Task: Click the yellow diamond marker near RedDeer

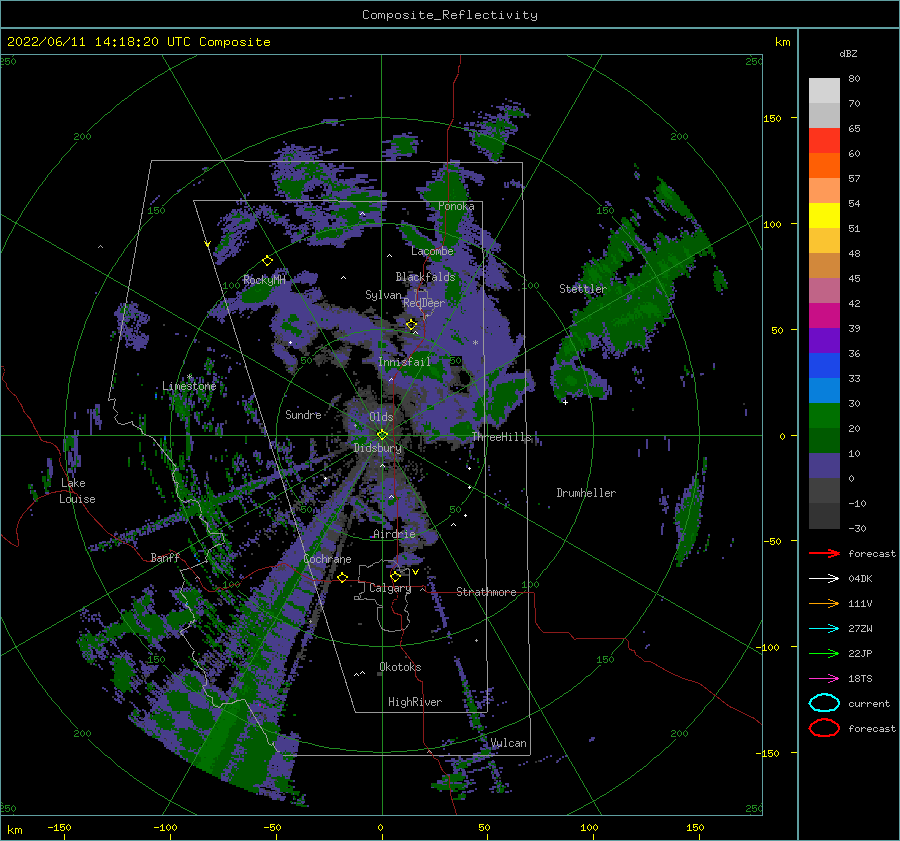Action: click(411, 325)
